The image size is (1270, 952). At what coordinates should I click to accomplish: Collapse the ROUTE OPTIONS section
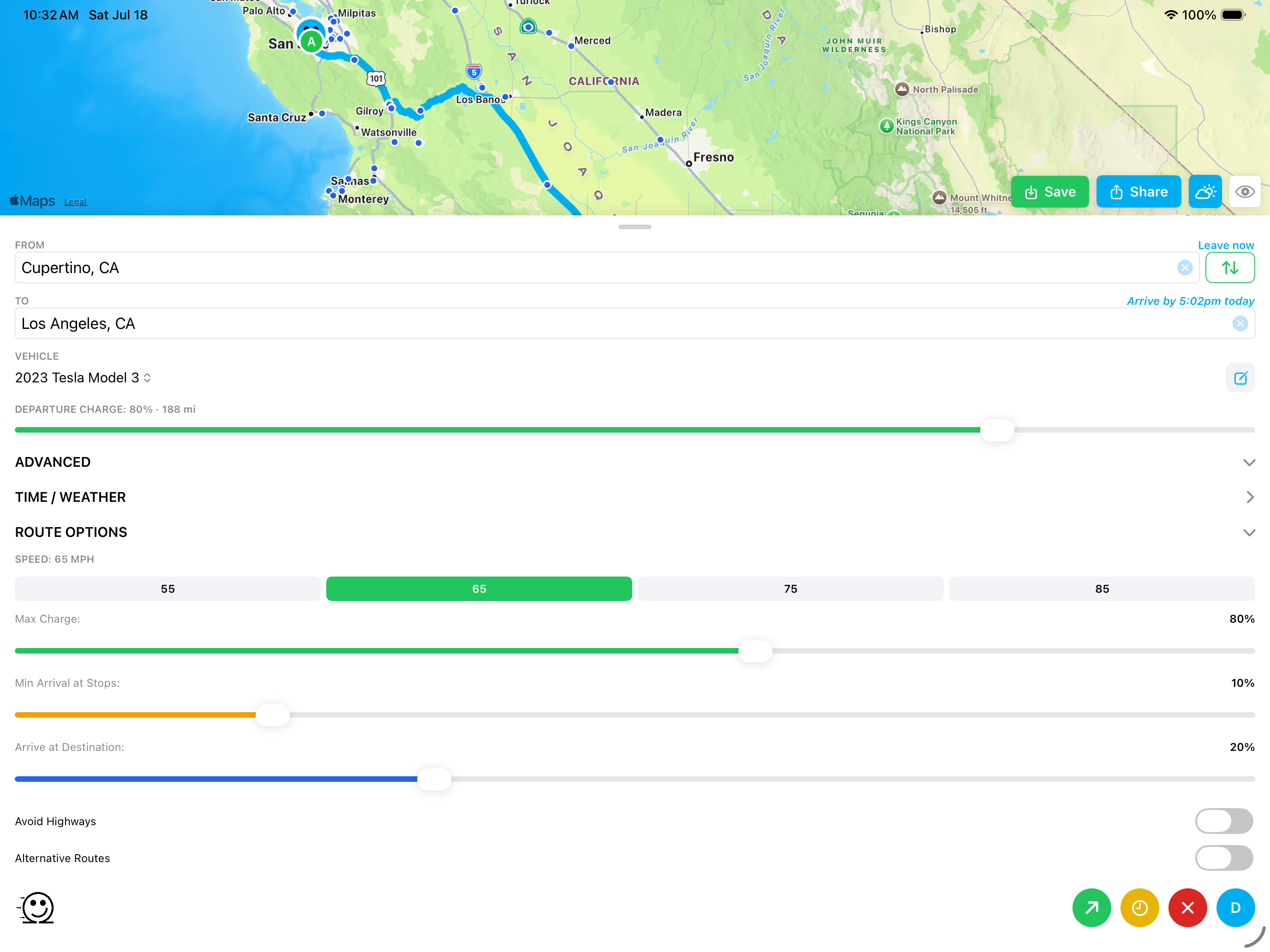[635, 532]
